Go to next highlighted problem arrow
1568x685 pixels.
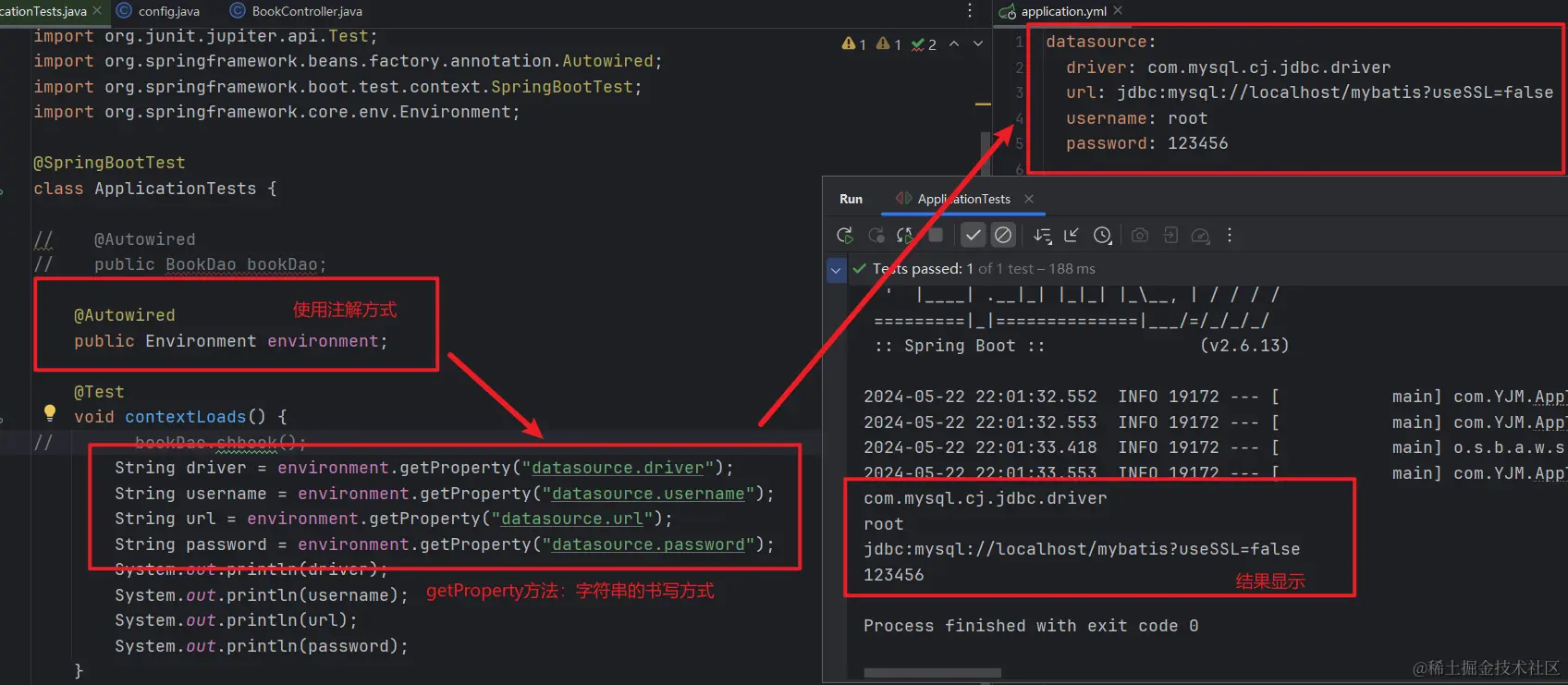[x=978, y=43]
